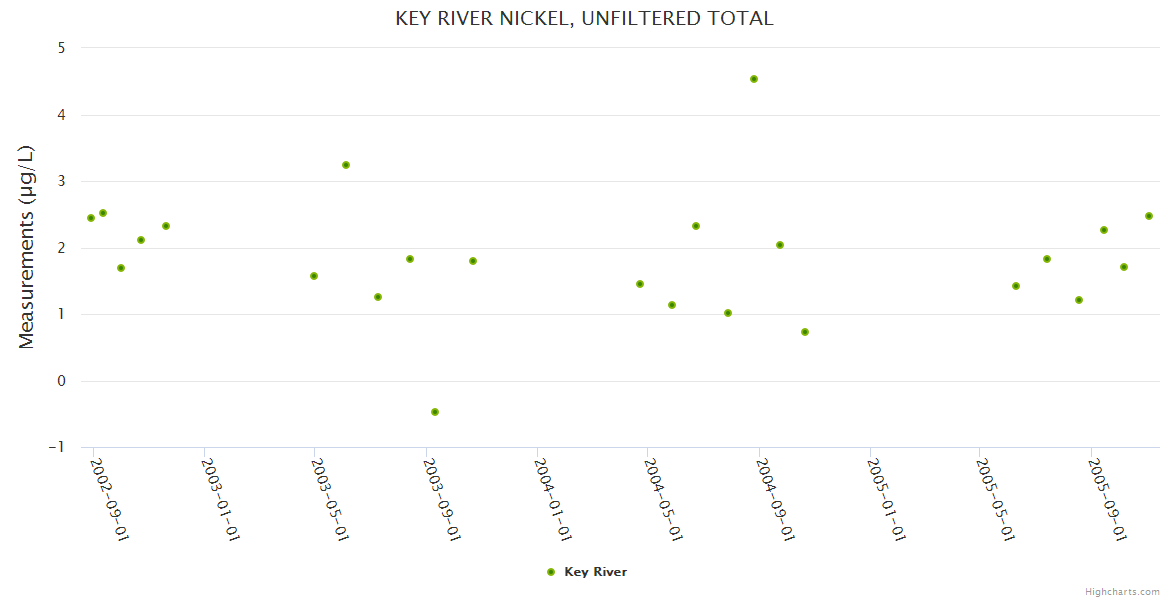
Task: Click the 2004-01-01 x-axis label
Action: click(552, 499)
